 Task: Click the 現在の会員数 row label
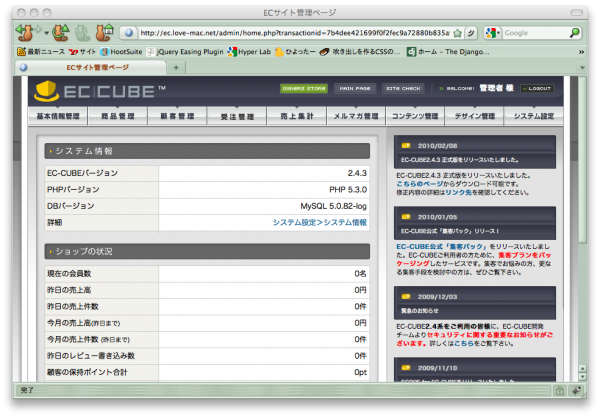pos(69,274)
